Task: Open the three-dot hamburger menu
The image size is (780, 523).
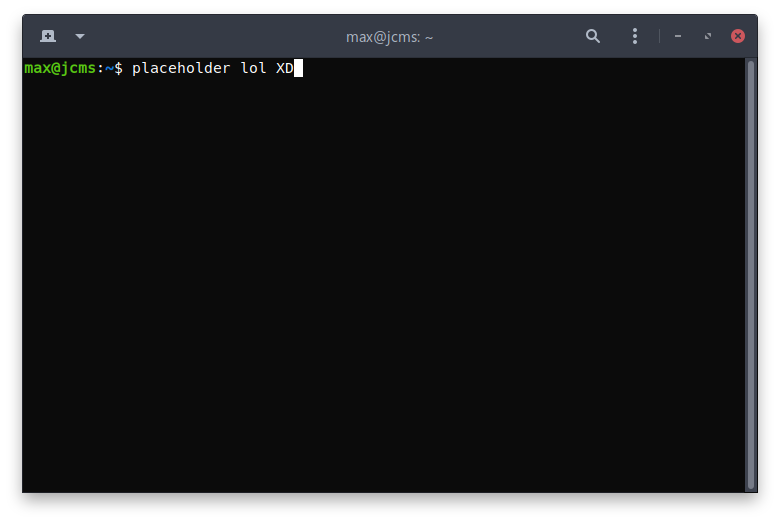Action: point(634,36)
